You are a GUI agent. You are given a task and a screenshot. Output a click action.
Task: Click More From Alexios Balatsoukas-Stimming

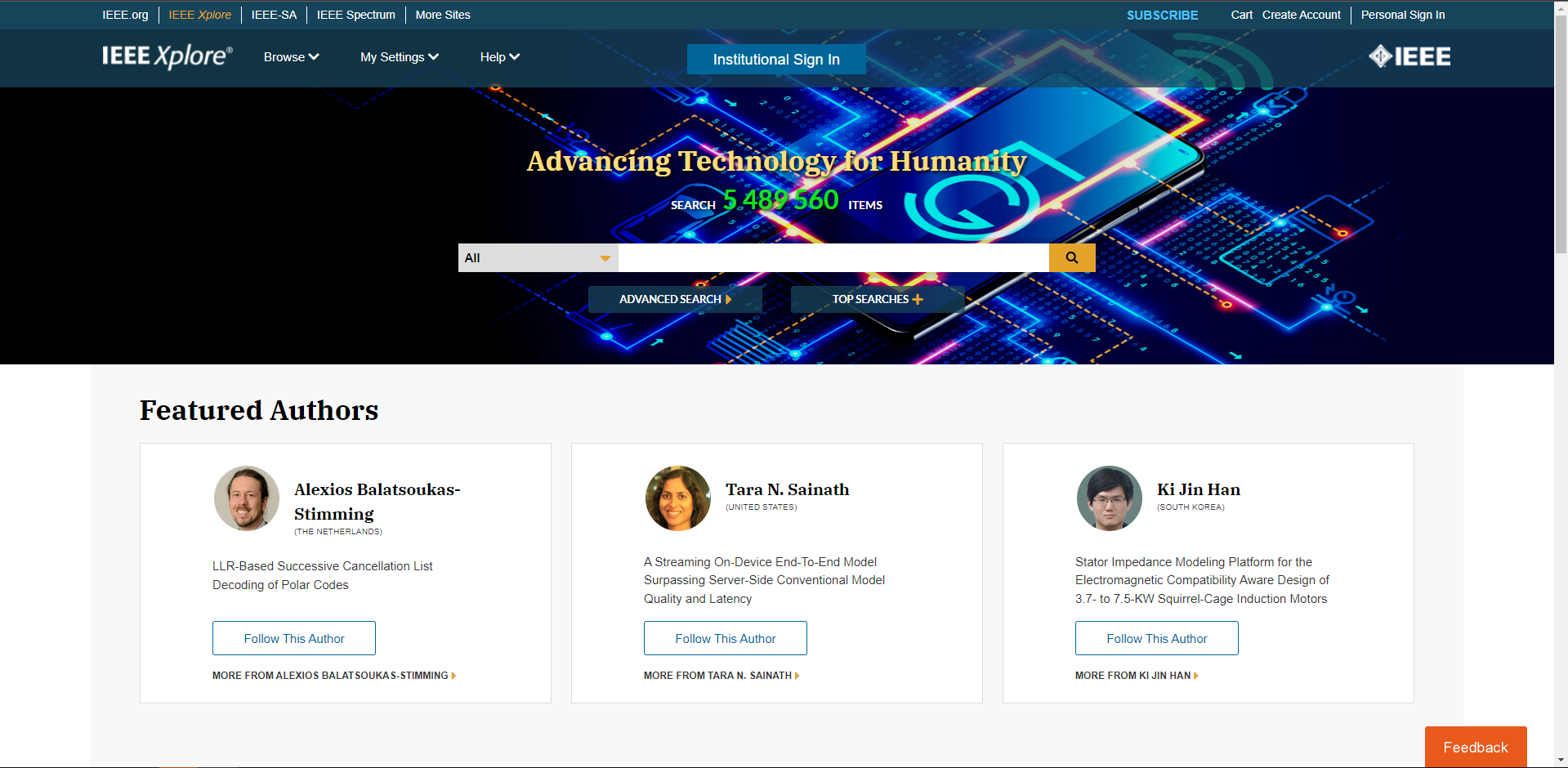[334, 676]
